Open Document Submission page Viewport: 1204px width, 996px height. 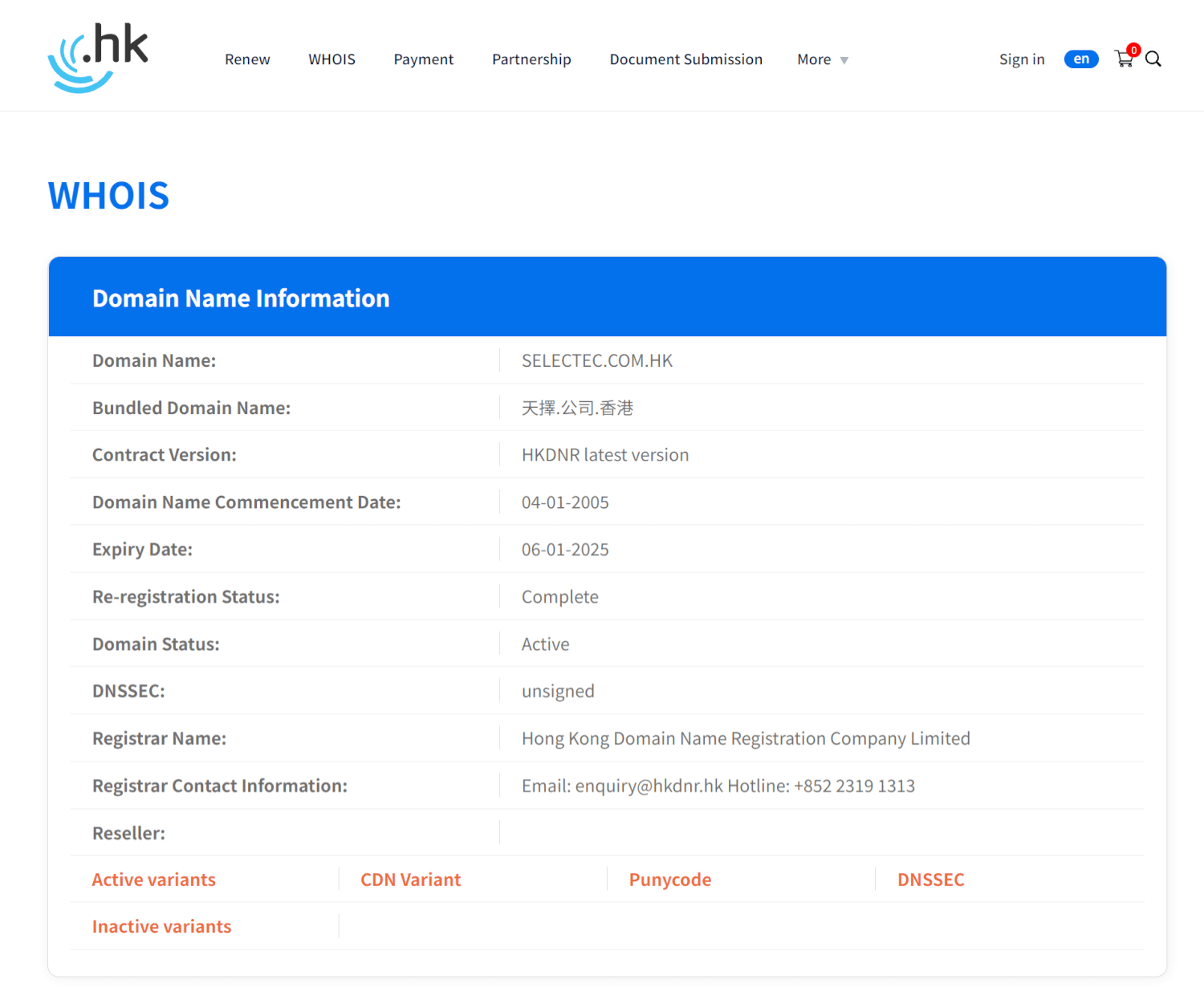coord(685,59)
